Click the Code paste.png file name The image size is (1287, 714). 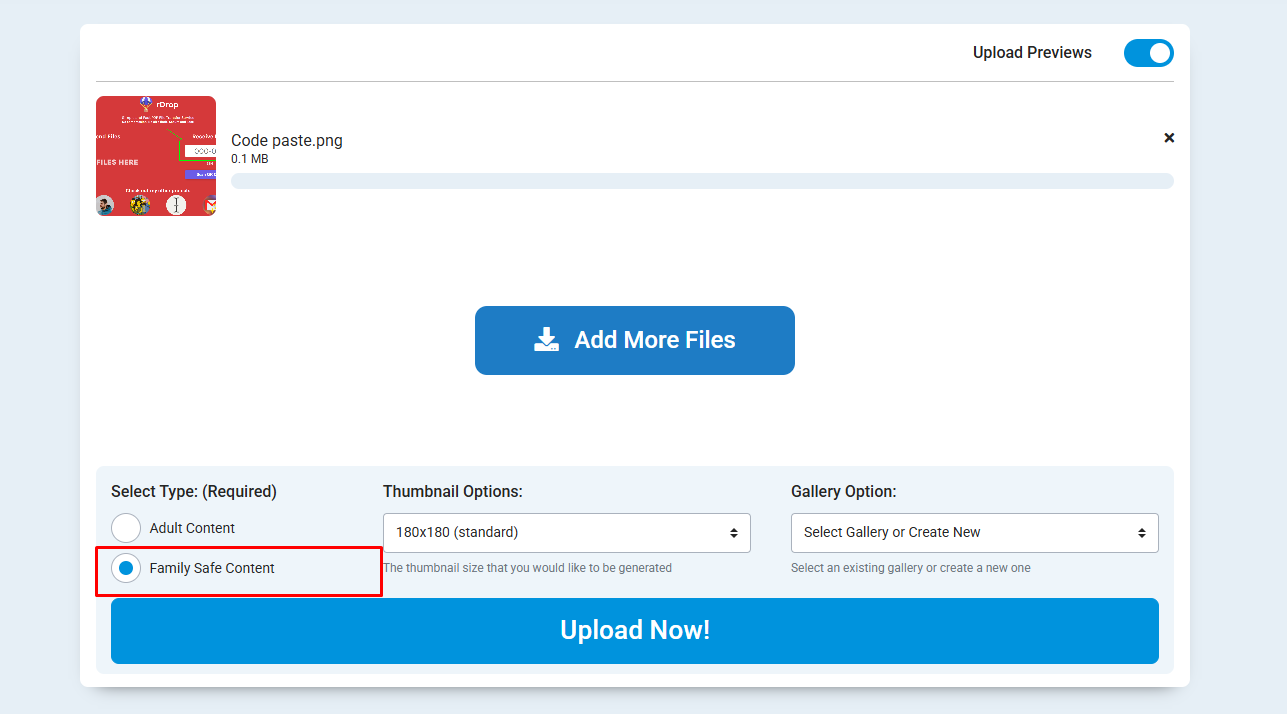point(287,141)
